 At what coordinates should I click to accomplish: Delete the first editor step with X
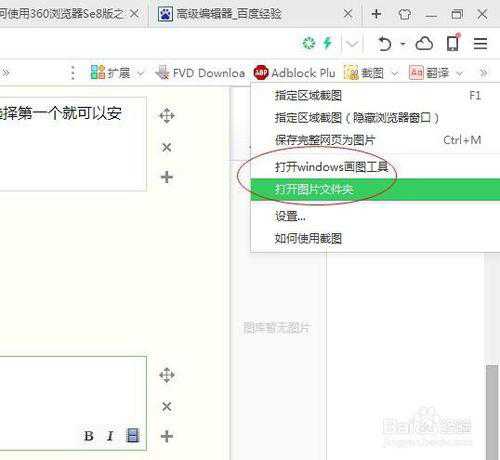pyautogui.click(x=167, y=147)
